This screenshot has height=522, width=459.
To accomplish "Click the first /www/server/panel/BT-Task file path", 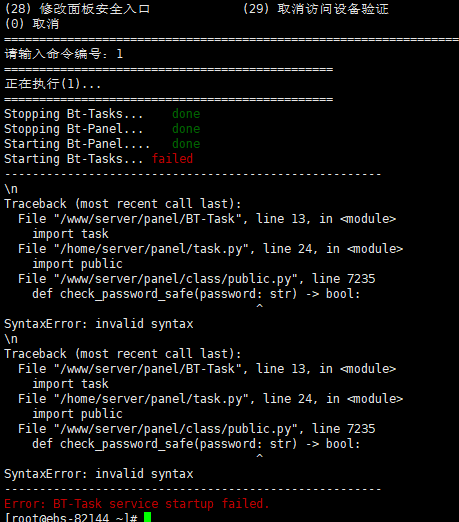I will [x=148, y=219].
